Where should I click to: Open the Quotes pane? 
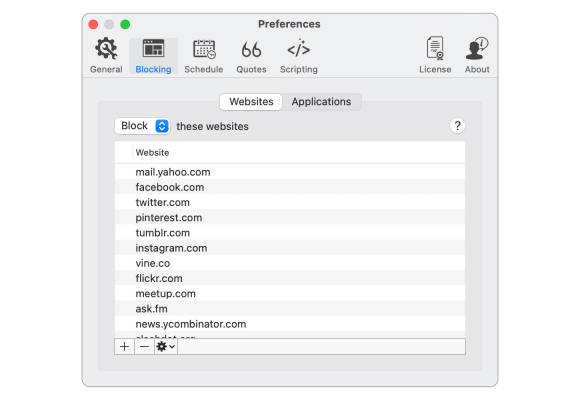click(x=251, y=56)
